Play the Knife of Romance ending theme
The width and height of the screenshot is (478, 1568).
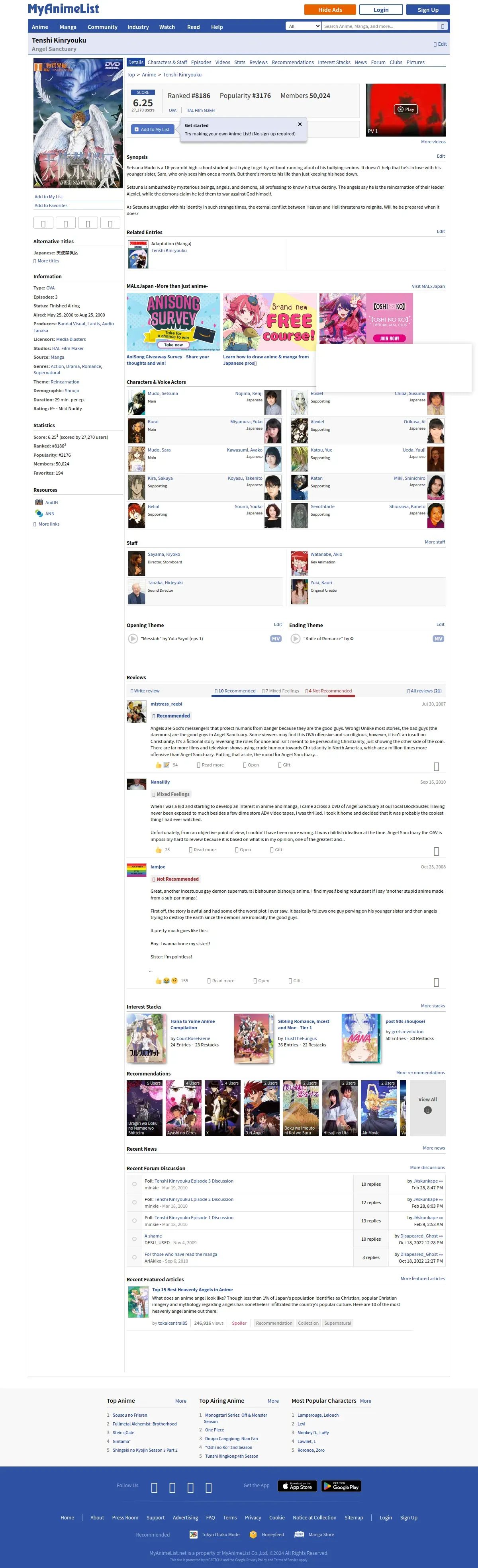[x=295, y=639]
